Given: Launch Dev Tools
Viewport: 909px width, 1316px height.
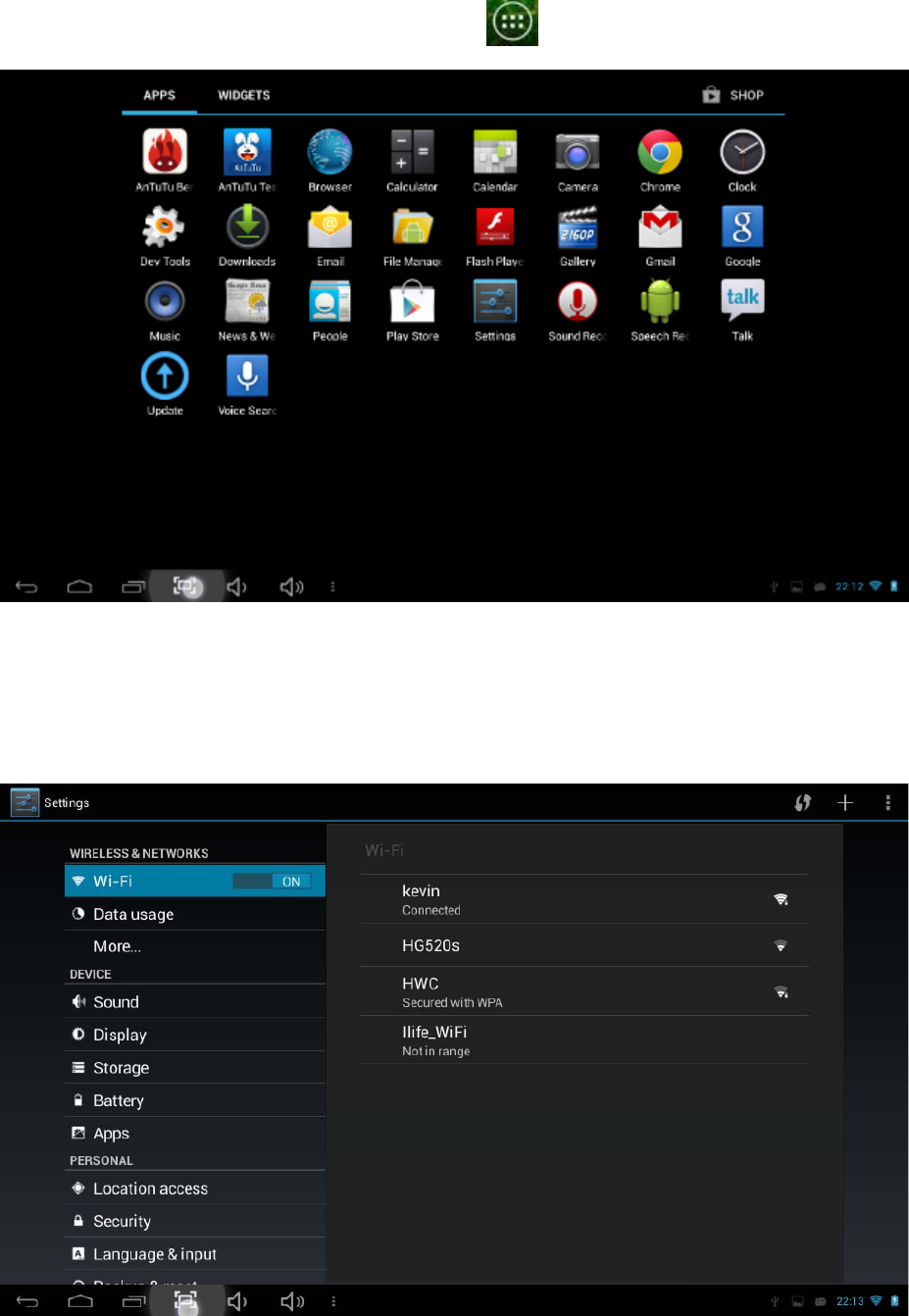Looking at the screenshot, I should 165,234.
